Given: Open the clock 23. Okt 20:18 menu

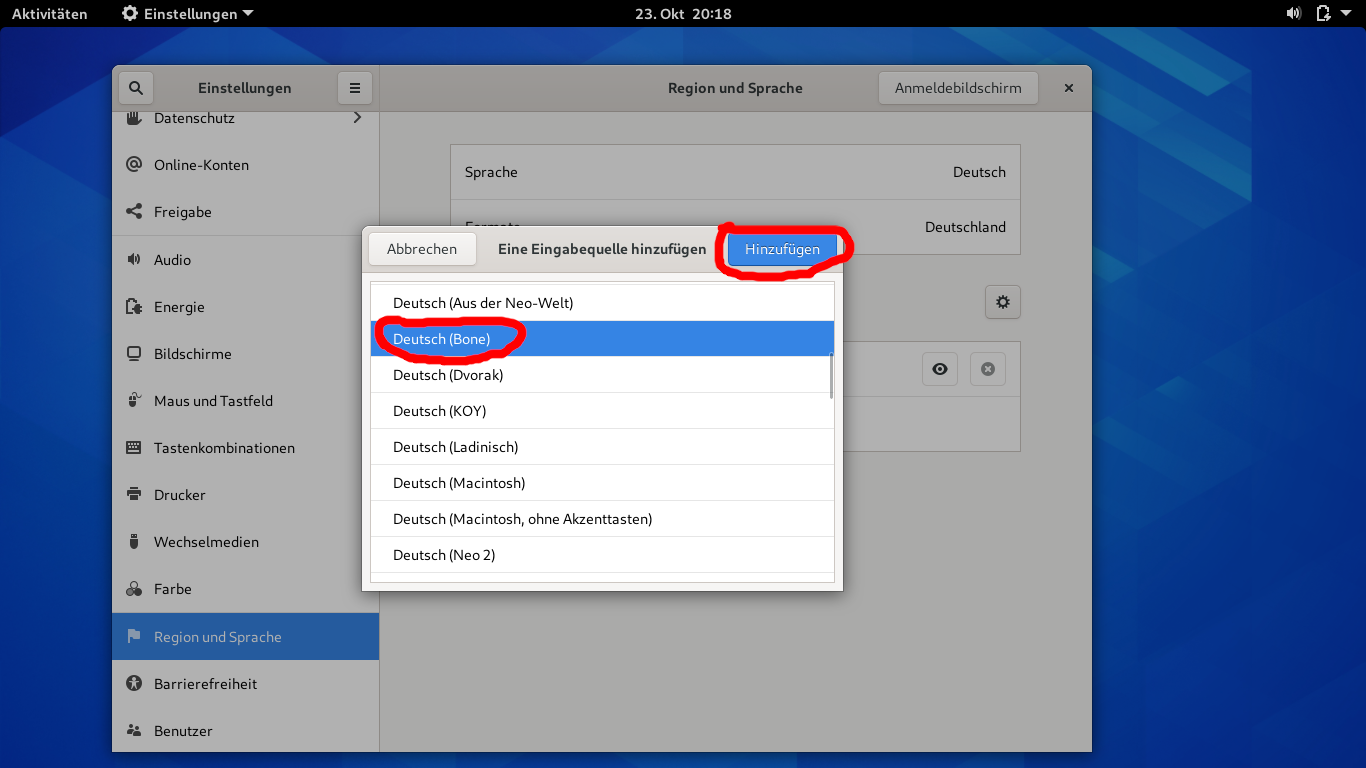Looking at the screenshot, I should (683, 14).
